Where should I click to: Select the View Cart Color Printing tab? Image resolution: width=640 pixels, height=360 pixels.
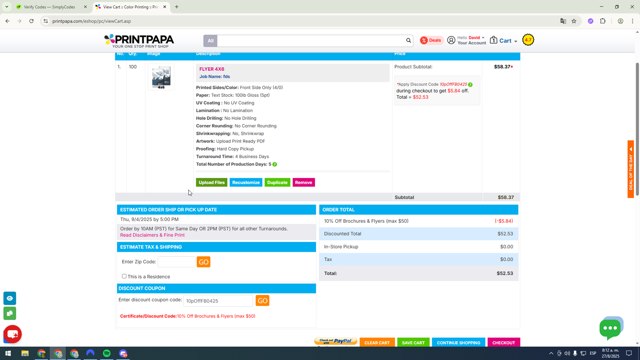point(130,7)
